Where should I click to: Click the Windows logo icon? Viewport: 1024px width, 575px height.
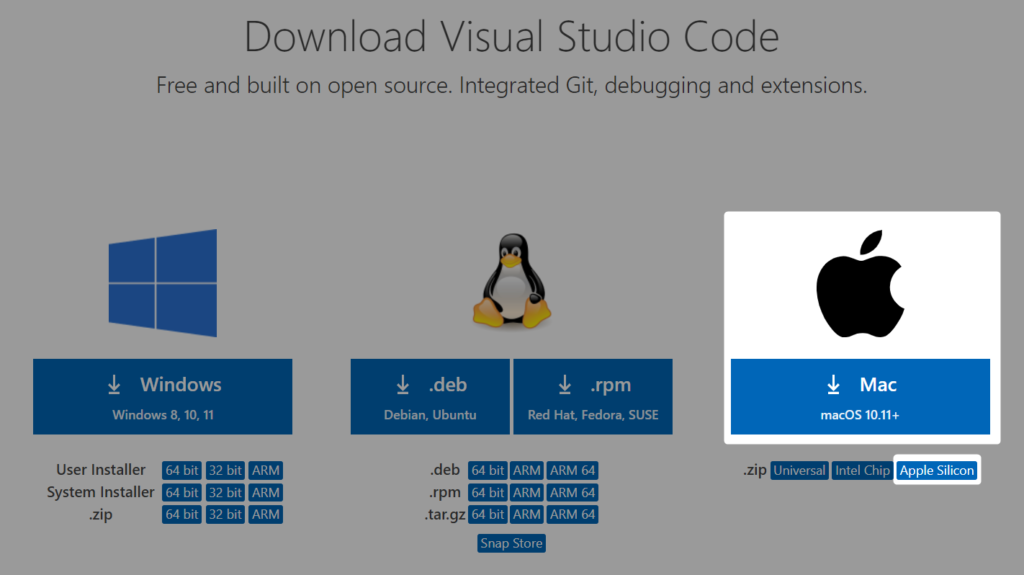(163, 283)
